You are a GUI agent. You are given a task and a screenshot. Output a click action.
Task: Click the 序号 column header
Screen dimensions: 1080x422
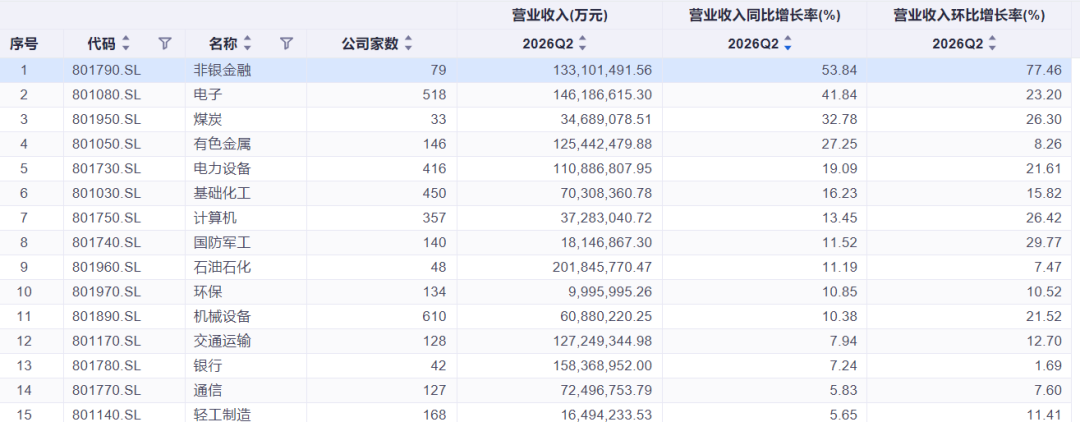tap(23, 44)
